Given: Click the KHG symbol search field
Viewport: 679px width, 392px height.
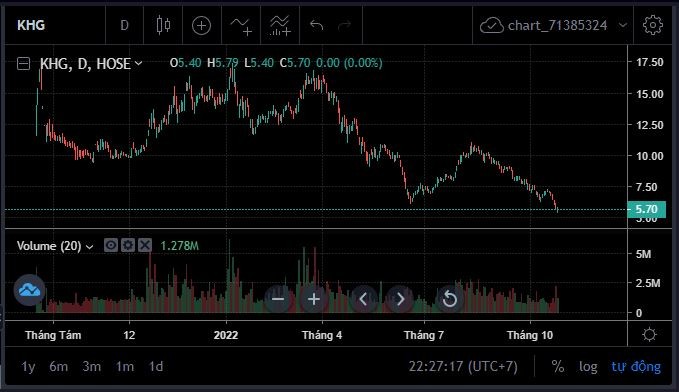Looking at the screenshot, I should point(55,25).
